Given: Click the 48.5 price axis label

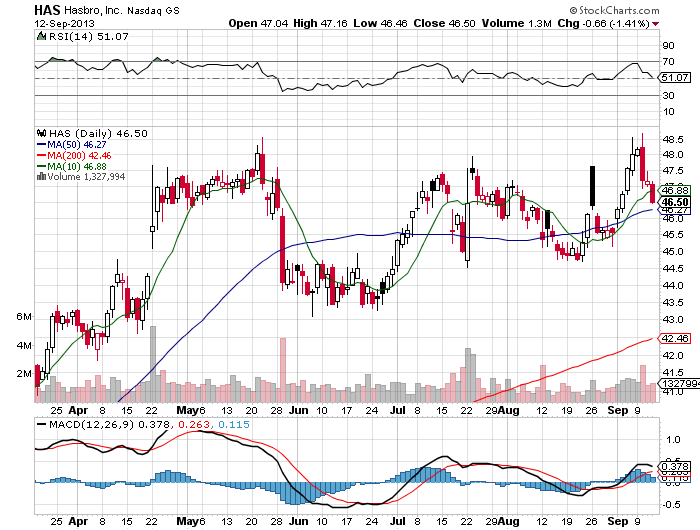Looking at the screenshot, I should coord(673,140).
